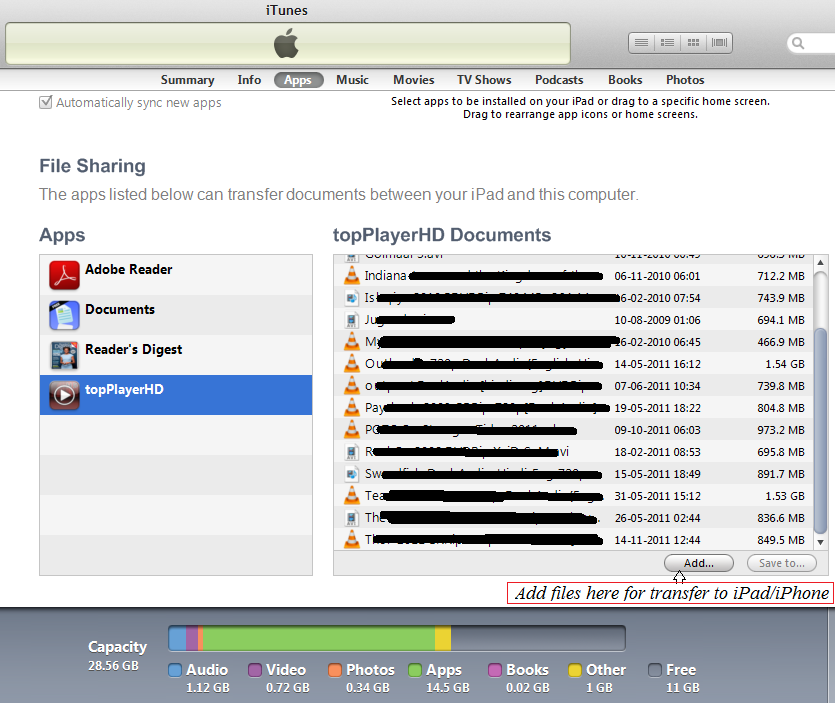835x703 pixels.
Task: Click the documents list scroll down arrow
Action: [x=821, y=542]
